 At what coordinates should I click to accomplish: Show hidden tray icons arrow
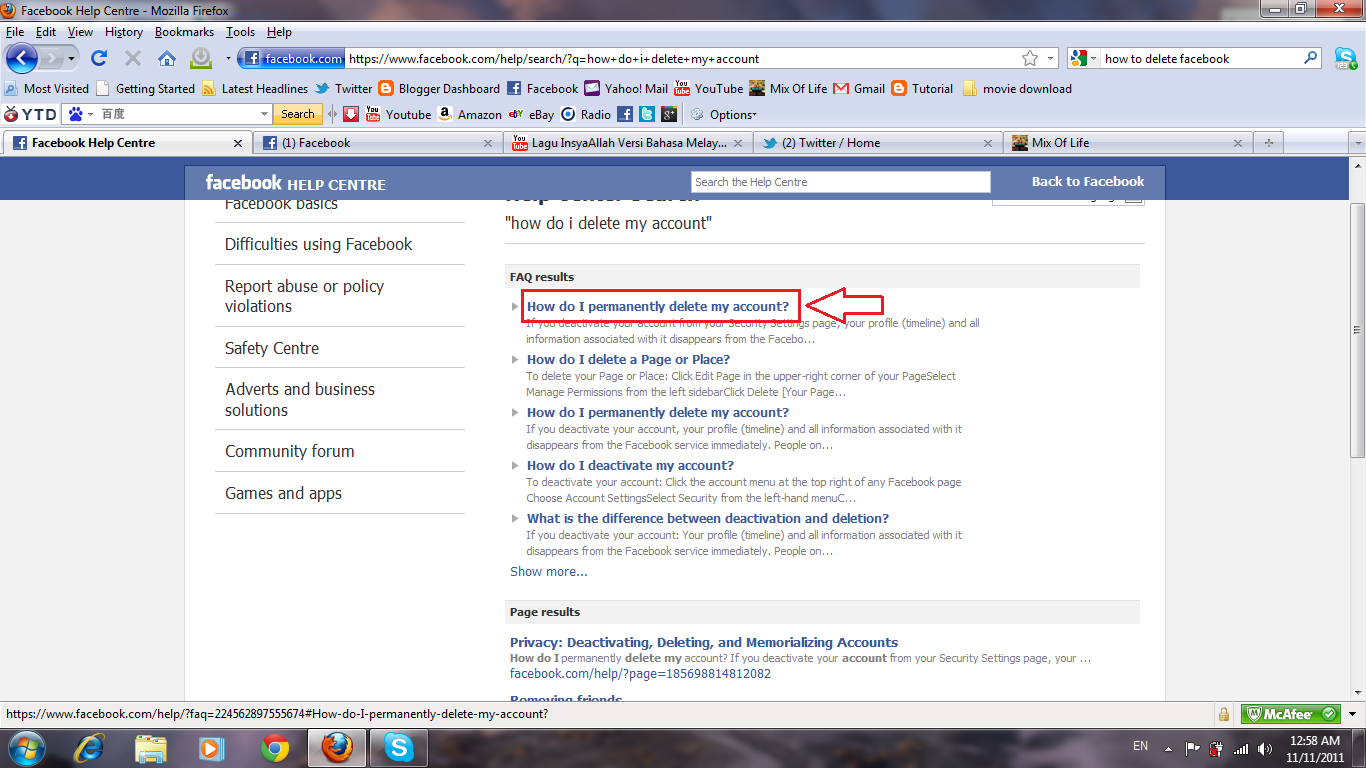(1166, 748)
